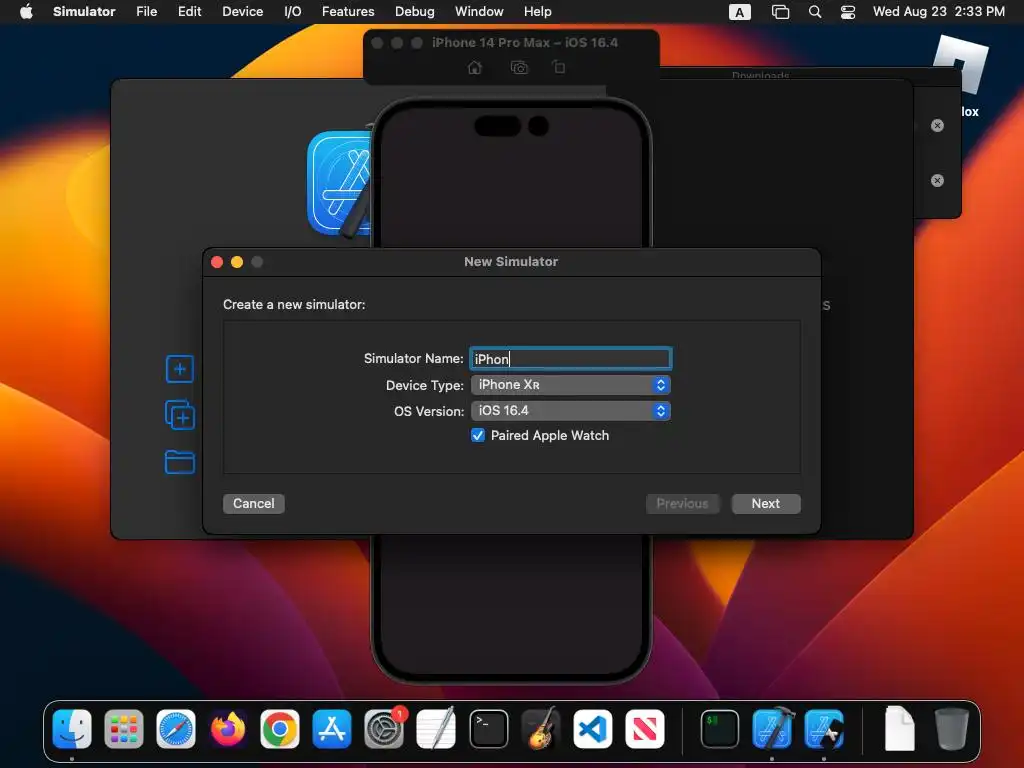Open the Device Type dropdown showing iPhone XR
1024x768 pixels.
[570, 385]
